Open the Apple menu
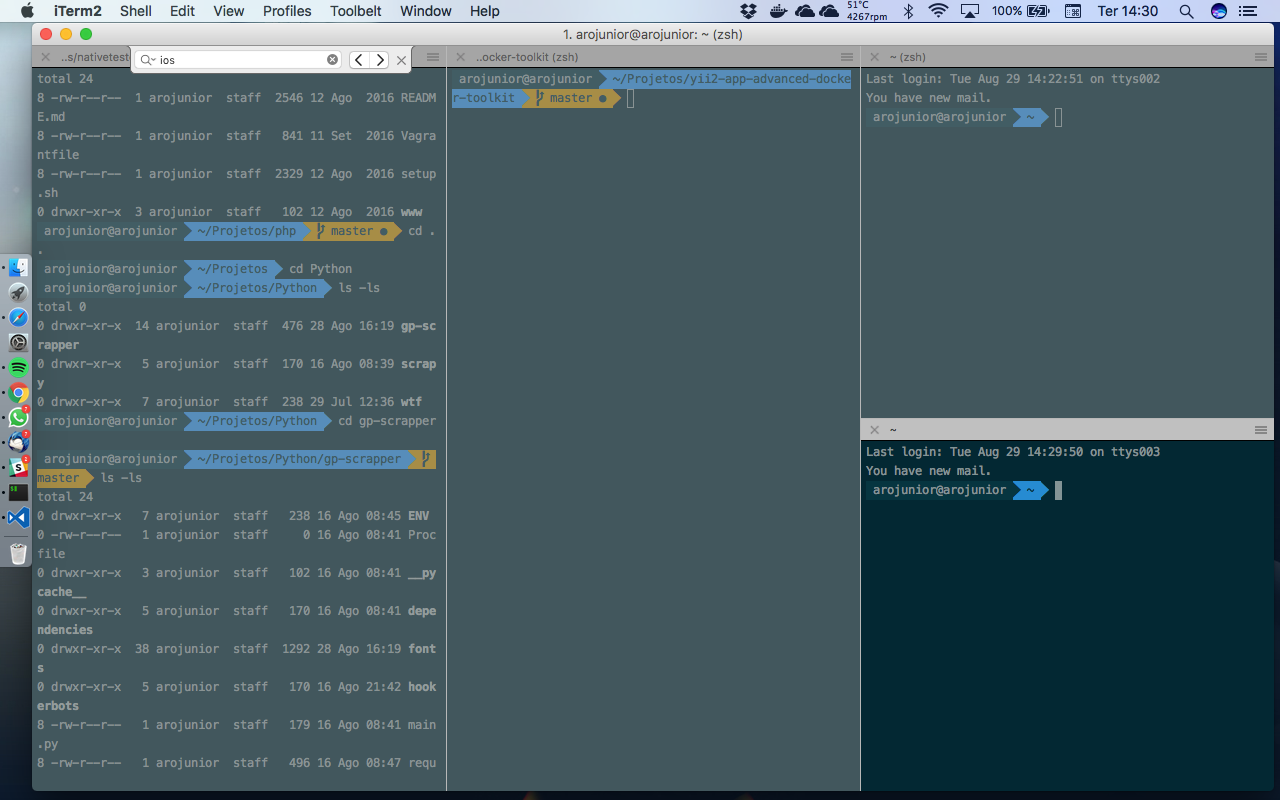 27,11
